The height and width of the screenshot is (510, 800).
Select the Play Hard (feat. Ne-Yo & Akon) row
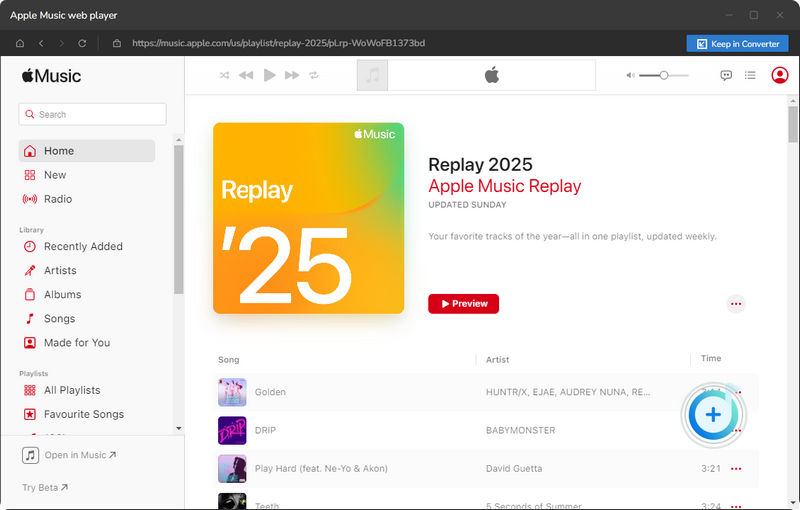(x=485, y=469)
